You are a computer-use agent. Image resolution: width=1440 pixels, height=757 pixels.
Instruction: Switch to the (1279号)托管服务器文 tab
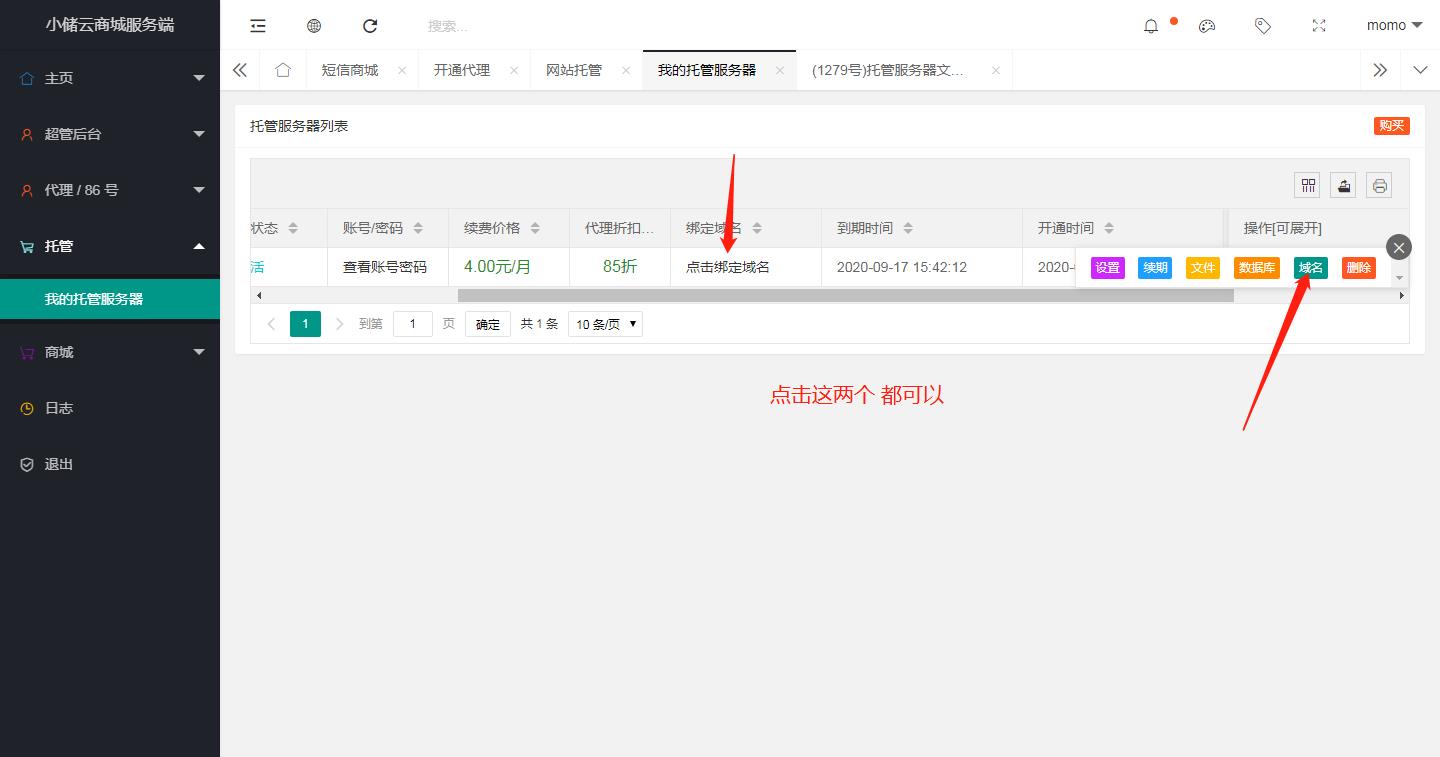tap(889, 71)
